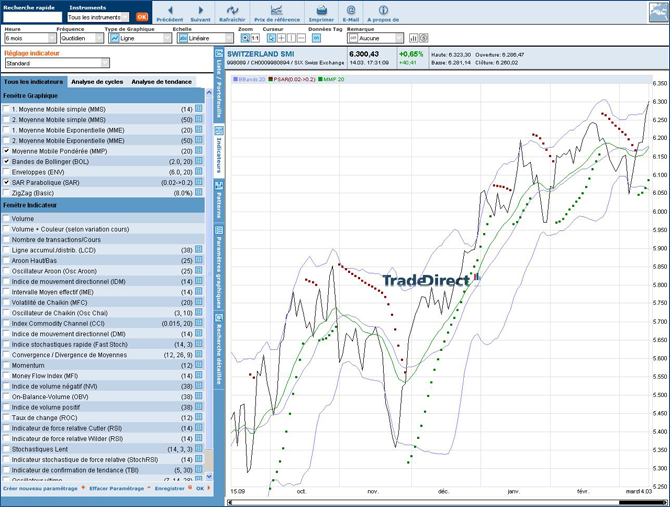Click Effacer Paramétrage link
The width and height of the screenshot is (670, 507).
117,488
